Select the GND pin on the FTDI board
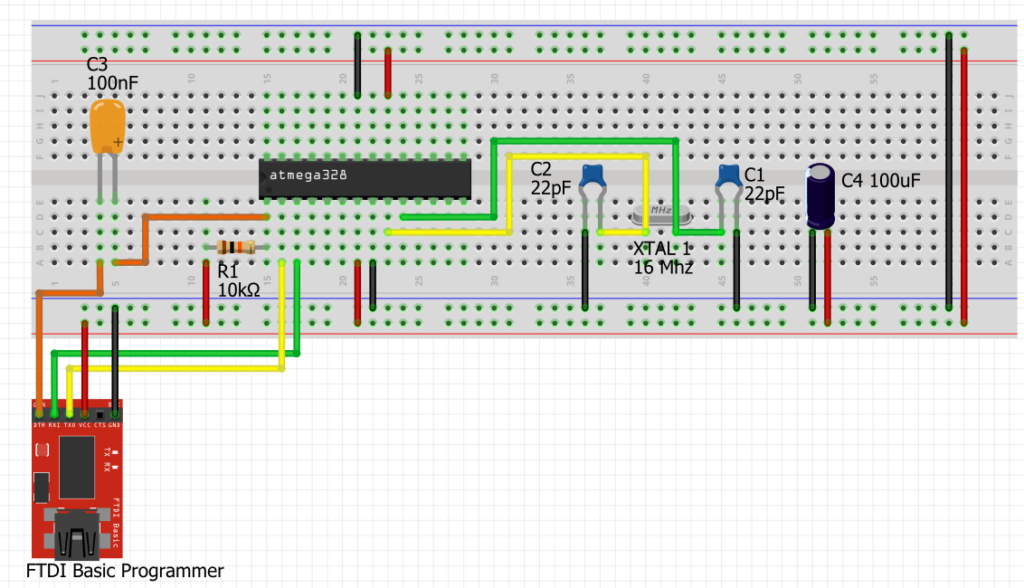The width and height of the screenshot is (1024, 588). (x=116, y=413)
